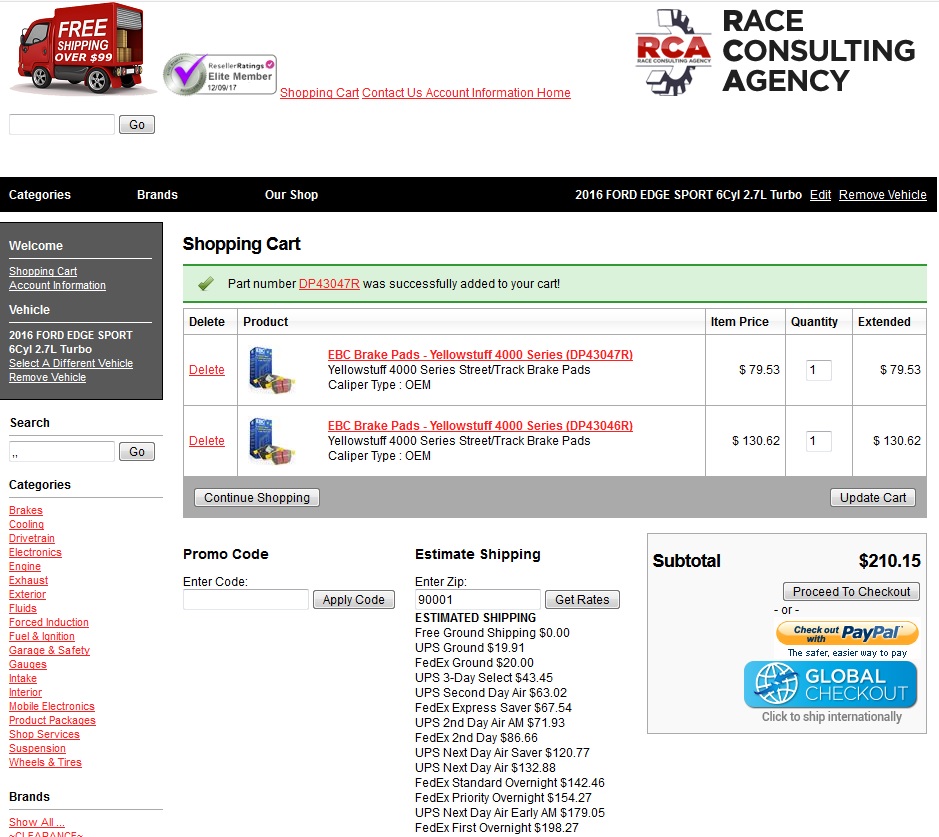939x837 pixels.
Task: Click Proceed To Checkout button
Action: 851,592
